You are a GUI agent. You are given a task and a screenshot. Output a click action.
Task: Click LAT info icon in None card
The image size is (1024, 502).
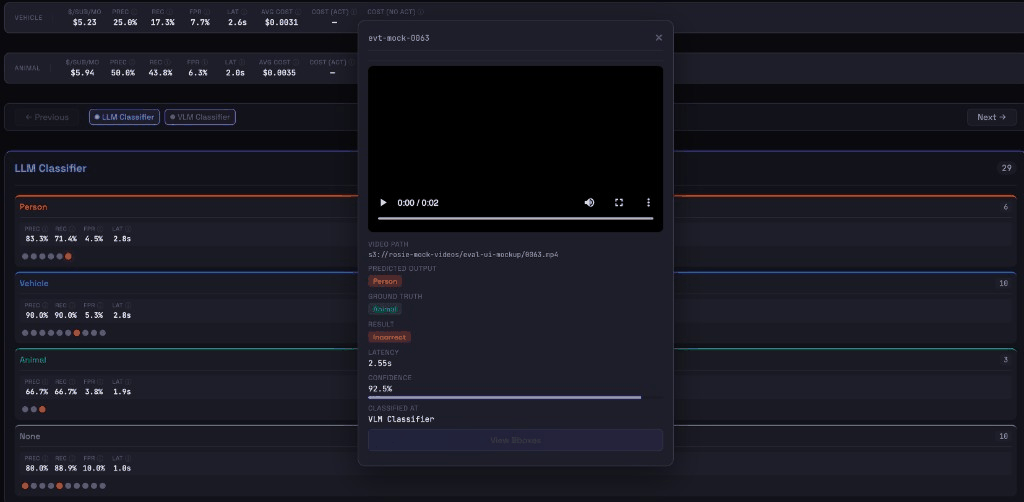coord(128,458)
